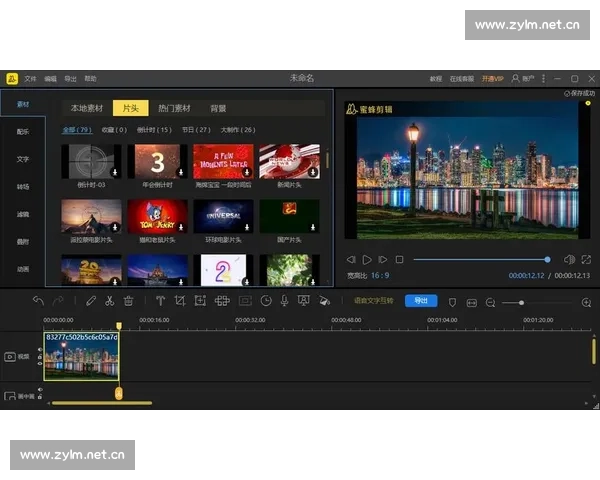Open the 账户 account menu

click(523, 78)
